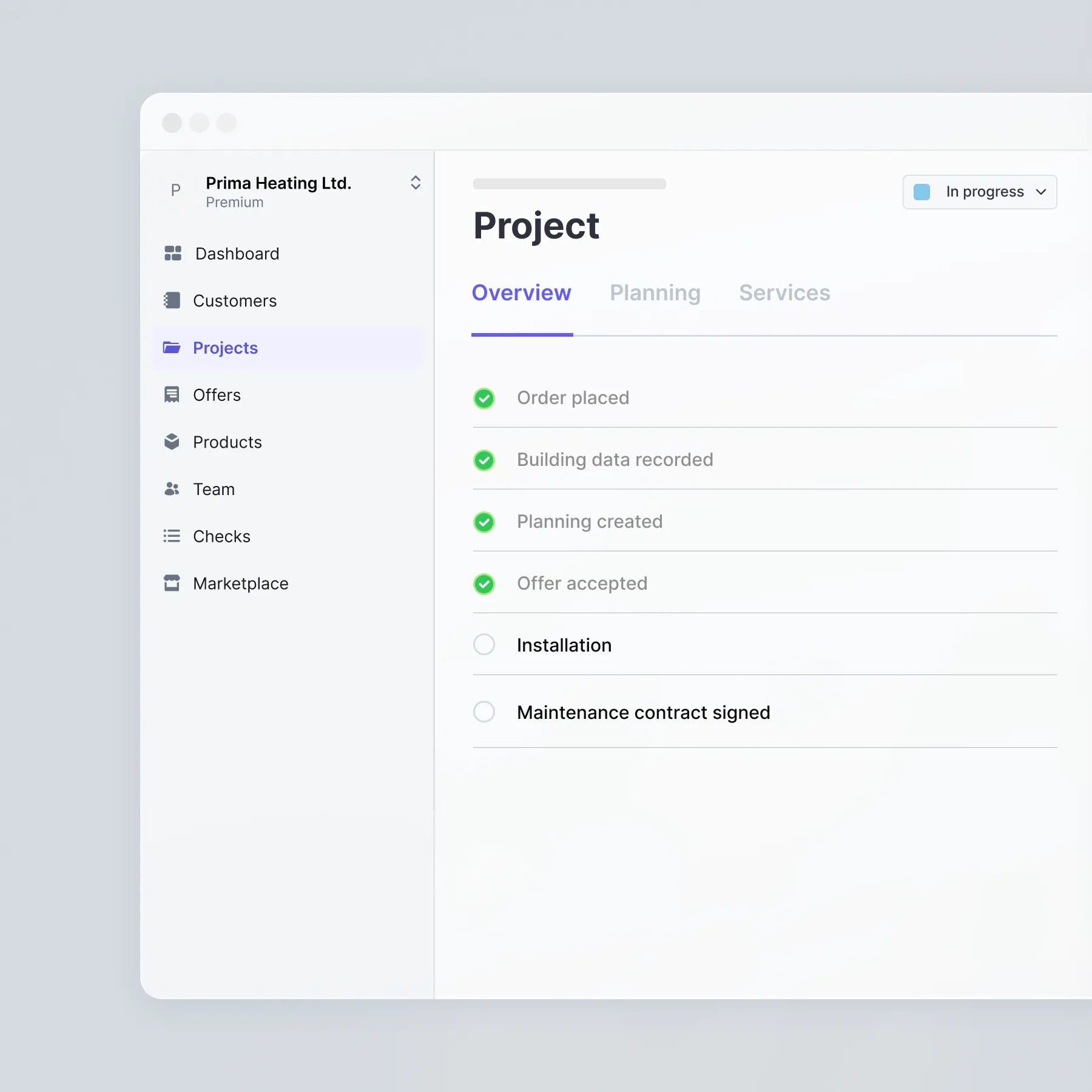Click the P company avatar
The width and height of the screenshot is (1092, 1092).
(176, 190)
